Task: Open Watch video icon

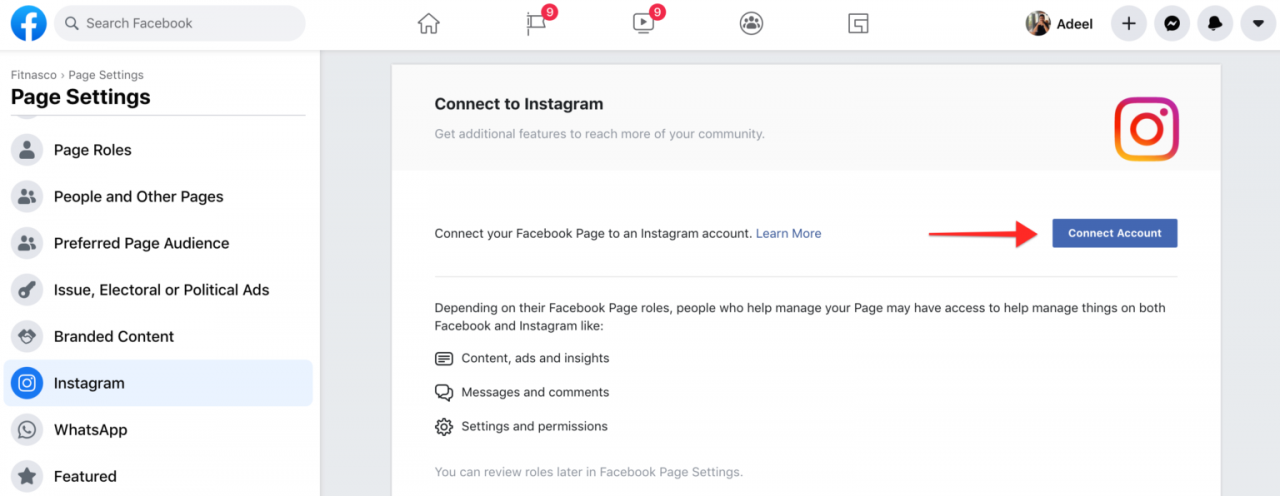Action: tap(645, 23)
